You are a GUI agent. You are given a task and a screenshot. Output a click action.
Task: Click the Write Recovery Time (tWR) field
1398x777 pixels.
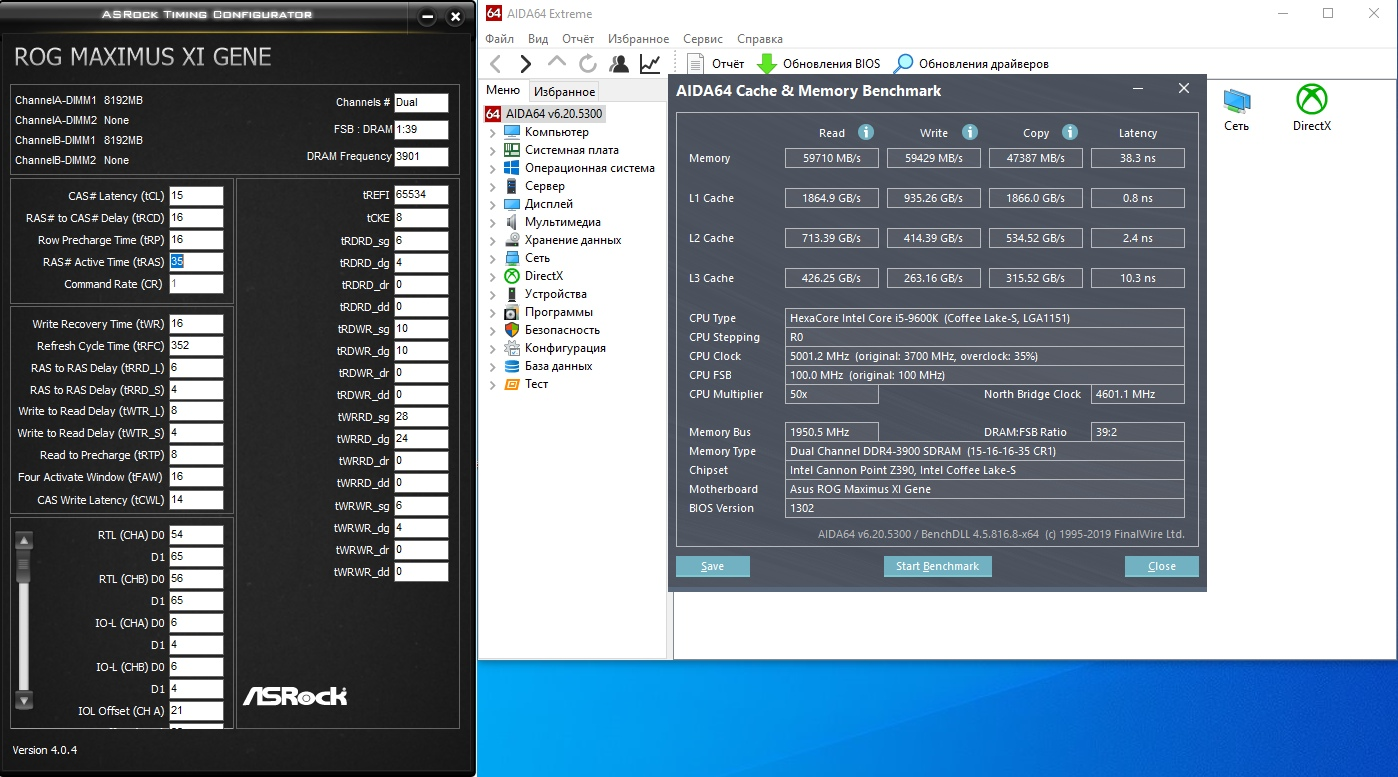[x=196, y=324]
